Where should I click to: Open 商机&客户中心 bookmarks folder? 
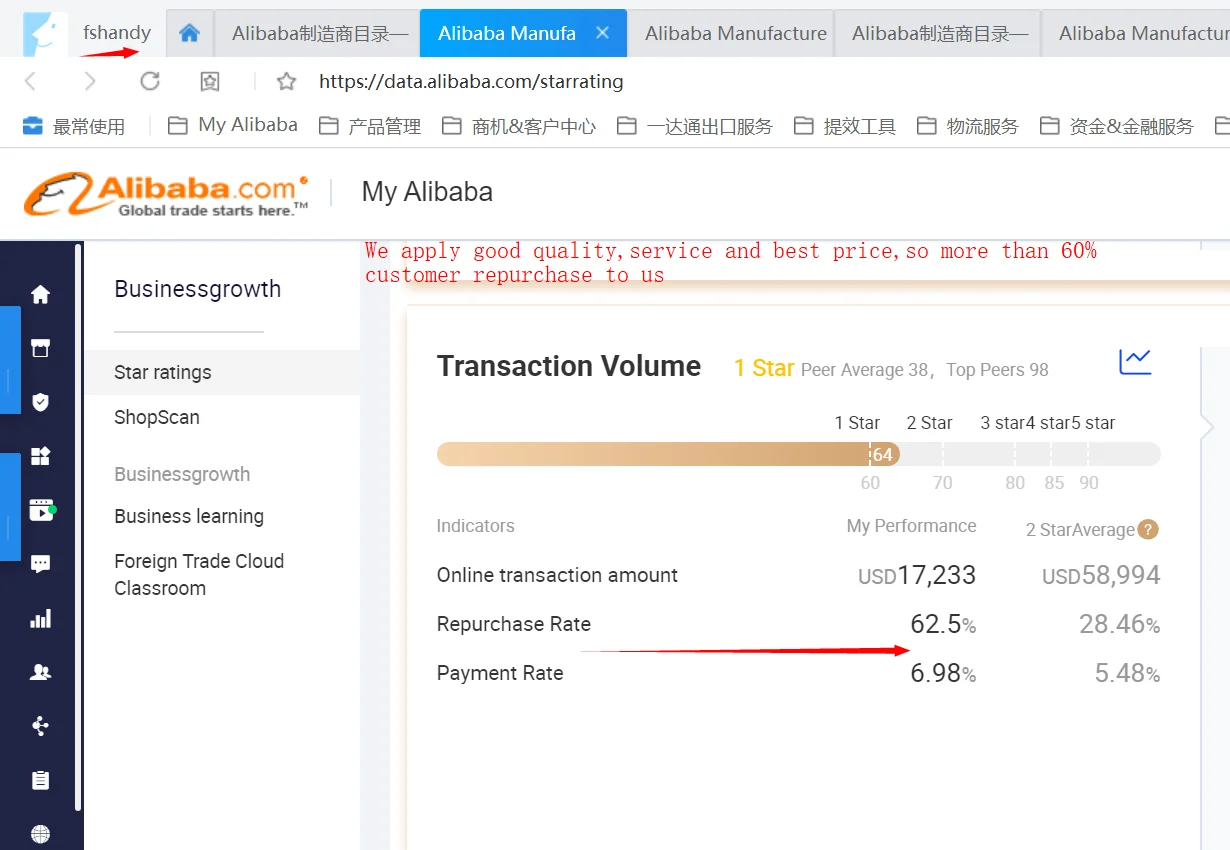point(519,126)
